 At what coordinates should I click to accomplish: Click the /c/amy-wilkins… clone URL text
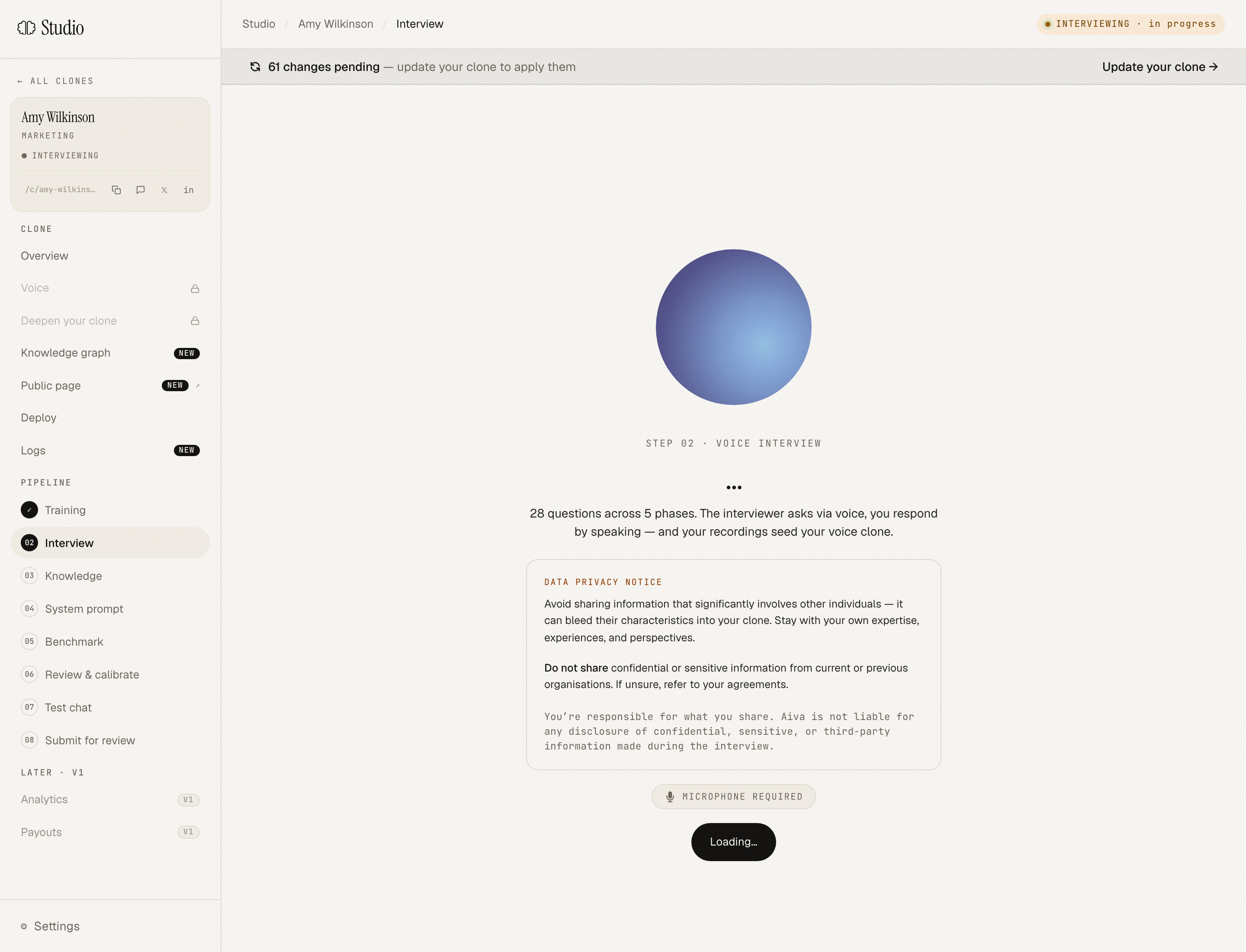(60, 190)
